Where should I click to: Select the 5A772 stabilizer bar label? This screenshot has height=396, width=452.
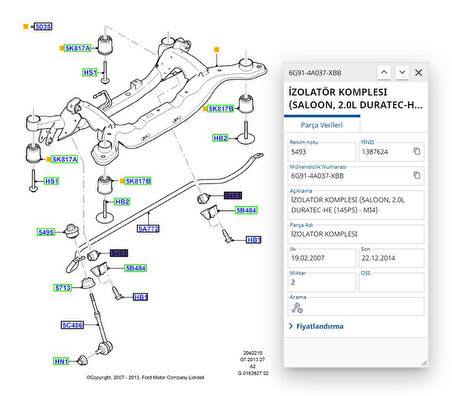pos(148,229)
